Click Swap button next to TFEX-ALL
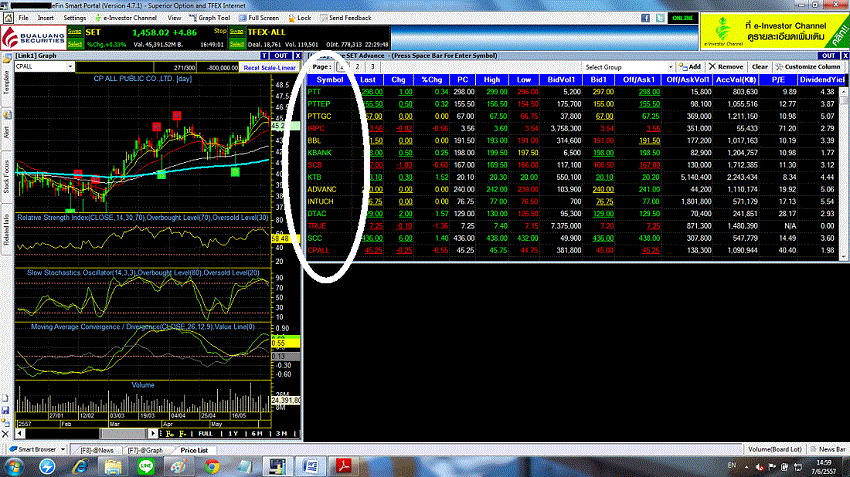The height and width of the screenshot is (477, 850). [x=237, y=31]
